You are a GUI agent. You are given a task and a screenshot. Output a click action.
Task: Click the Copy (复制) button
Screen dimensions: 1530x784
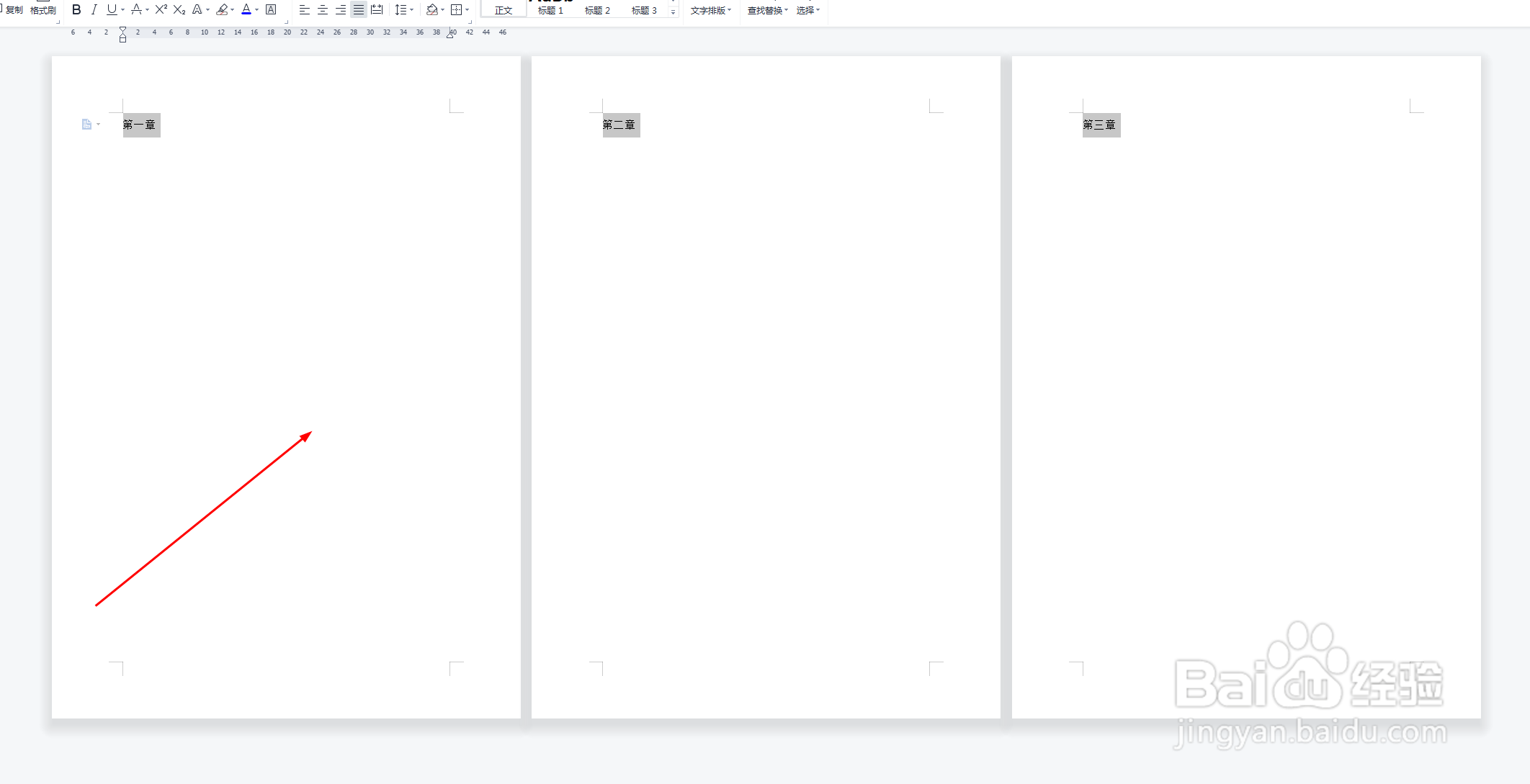click(x=14, y=10)
